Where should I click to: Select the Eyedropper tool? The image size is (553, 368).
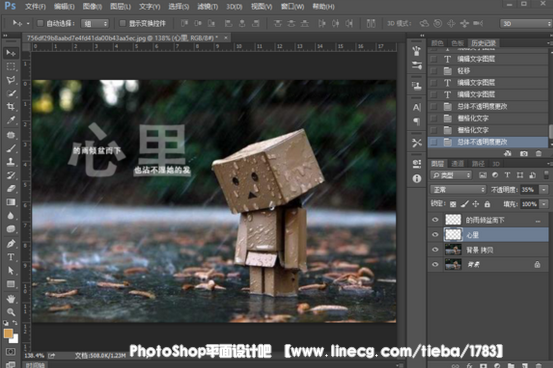click(11, 120)
